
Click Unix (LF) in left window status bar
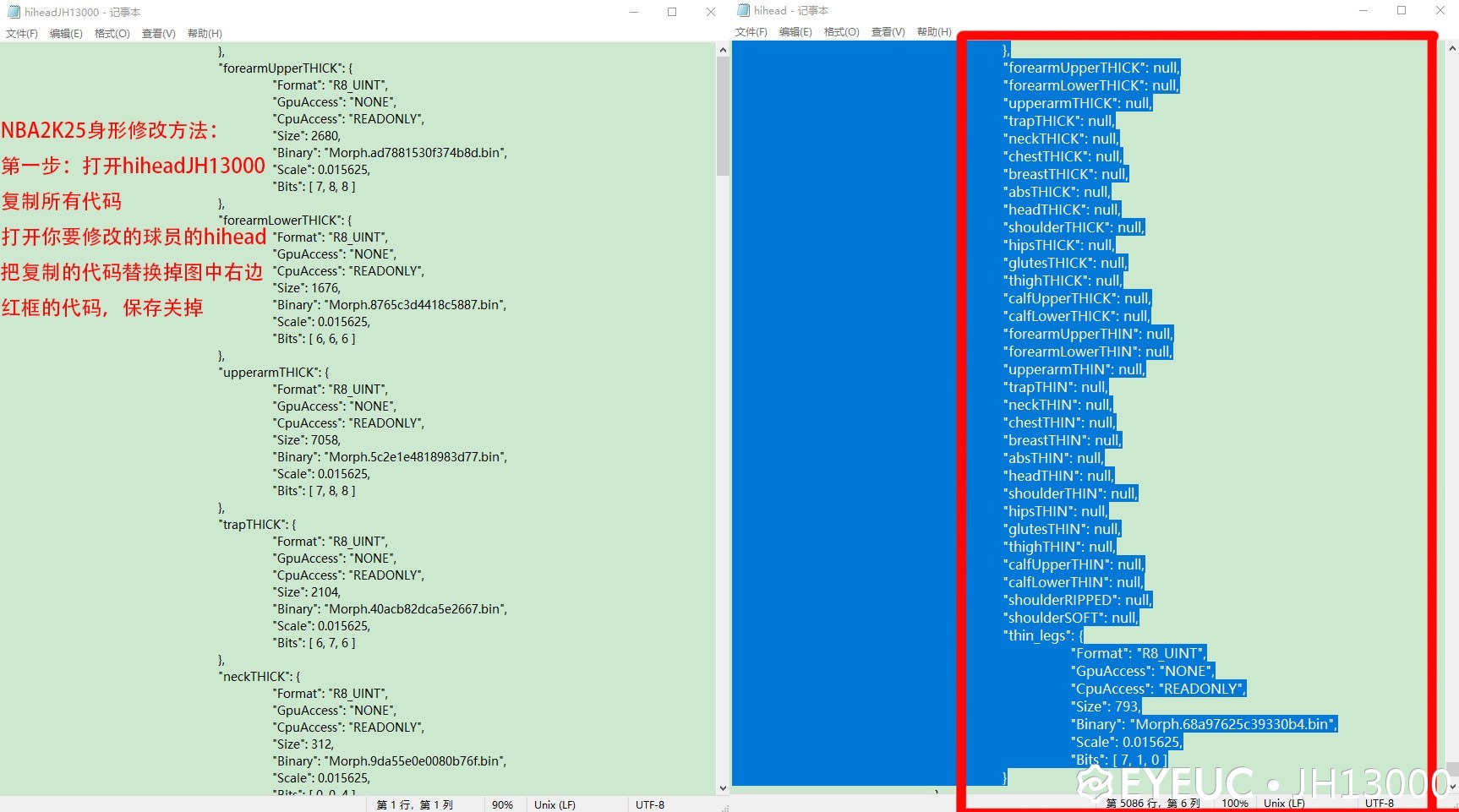click(555, 805)
